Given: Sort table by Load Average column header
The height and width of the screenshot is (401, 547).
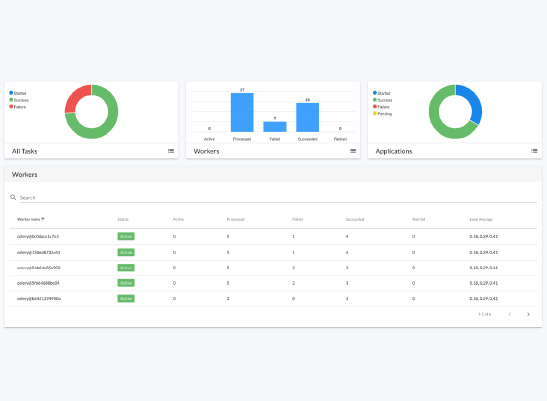Looking at the screenshot, I should (481, 219).
